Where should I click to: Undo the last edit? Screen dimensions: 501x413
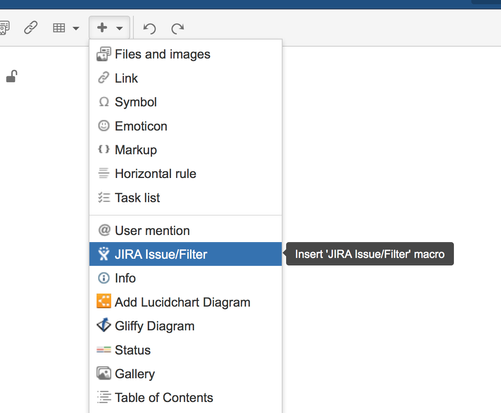point(149,28)
